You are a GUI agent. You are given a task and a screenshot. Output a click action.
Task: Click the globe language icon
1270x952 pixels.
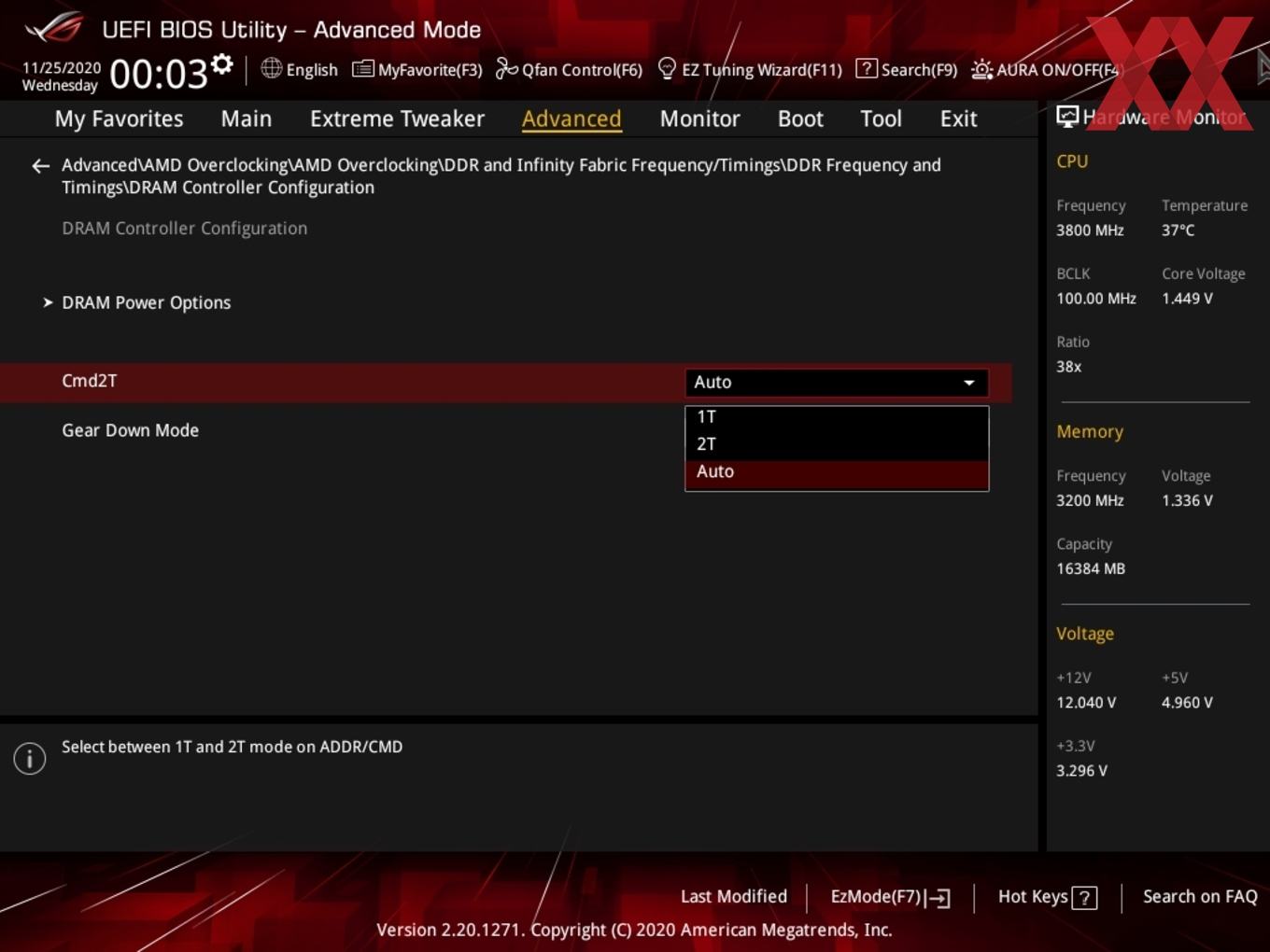tap(271, 68)
